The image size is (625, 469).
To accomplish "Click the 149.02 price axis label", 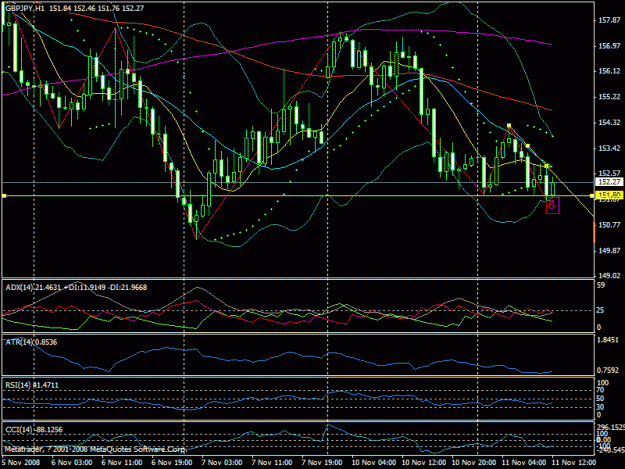I will coord(609,276).
